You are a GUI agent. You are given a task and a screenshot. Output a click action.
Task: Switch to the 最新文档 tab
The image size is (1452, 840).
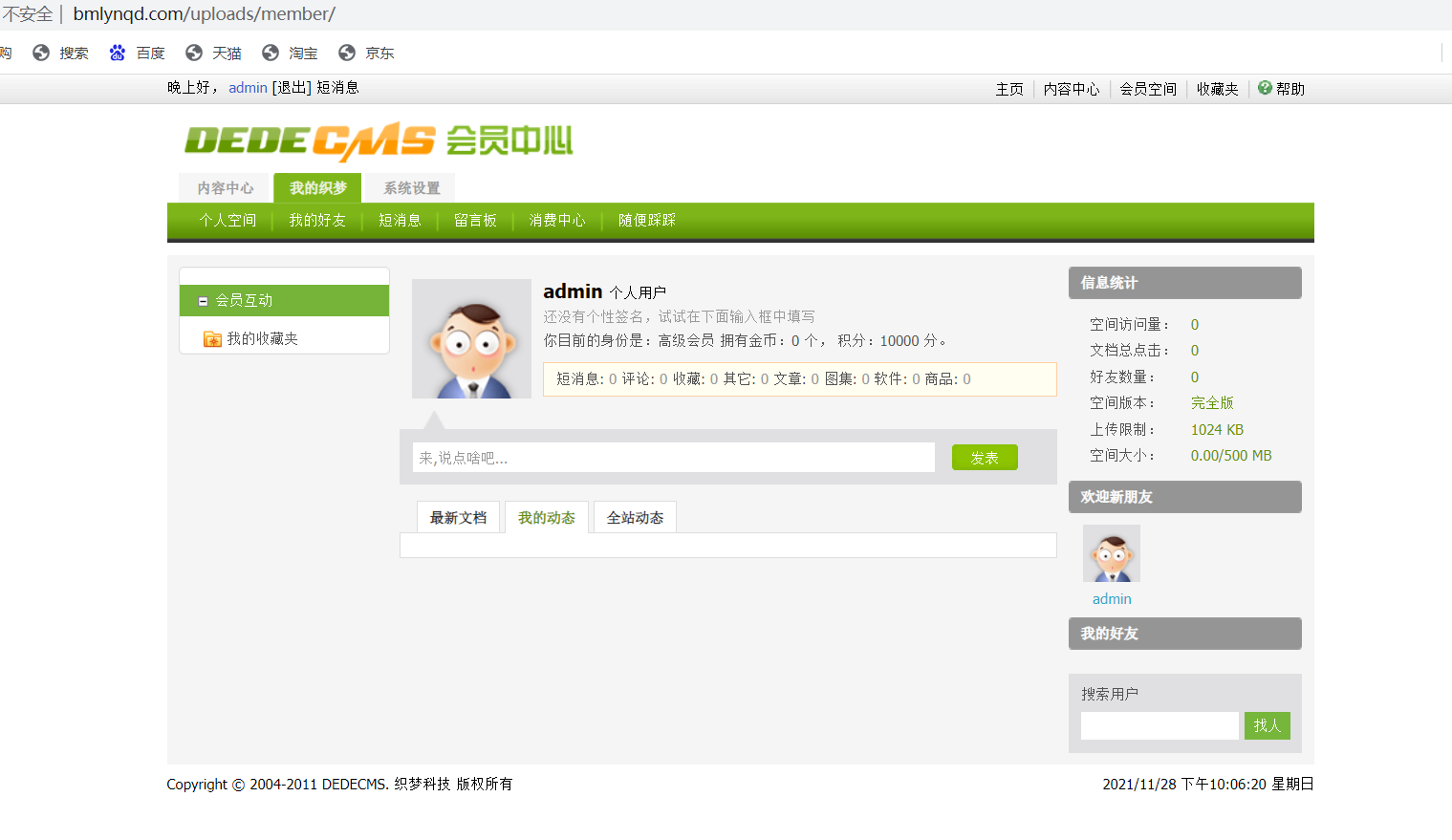458,516
